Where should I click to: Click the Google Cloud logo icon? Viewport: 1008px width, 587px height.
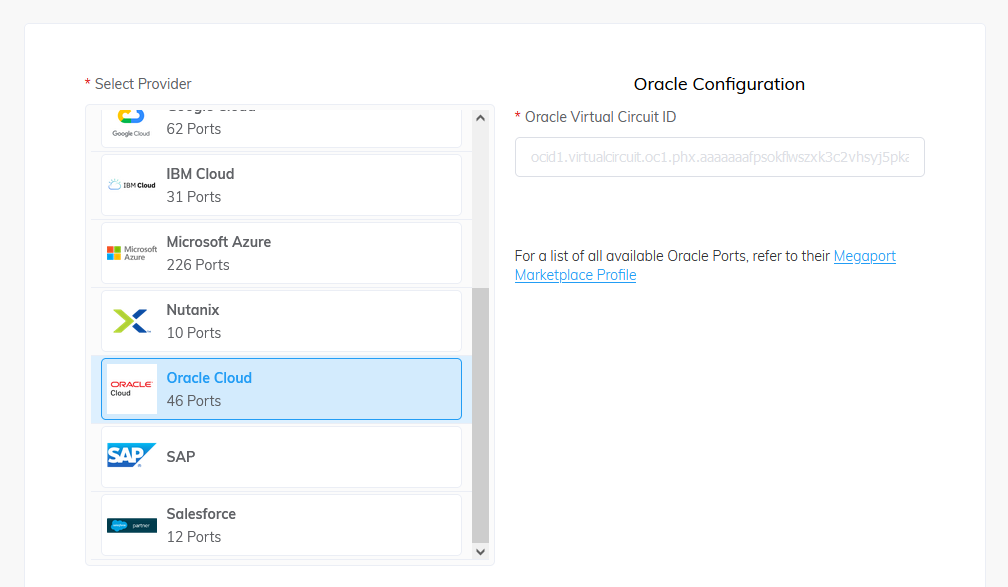(x=131, y=122)
